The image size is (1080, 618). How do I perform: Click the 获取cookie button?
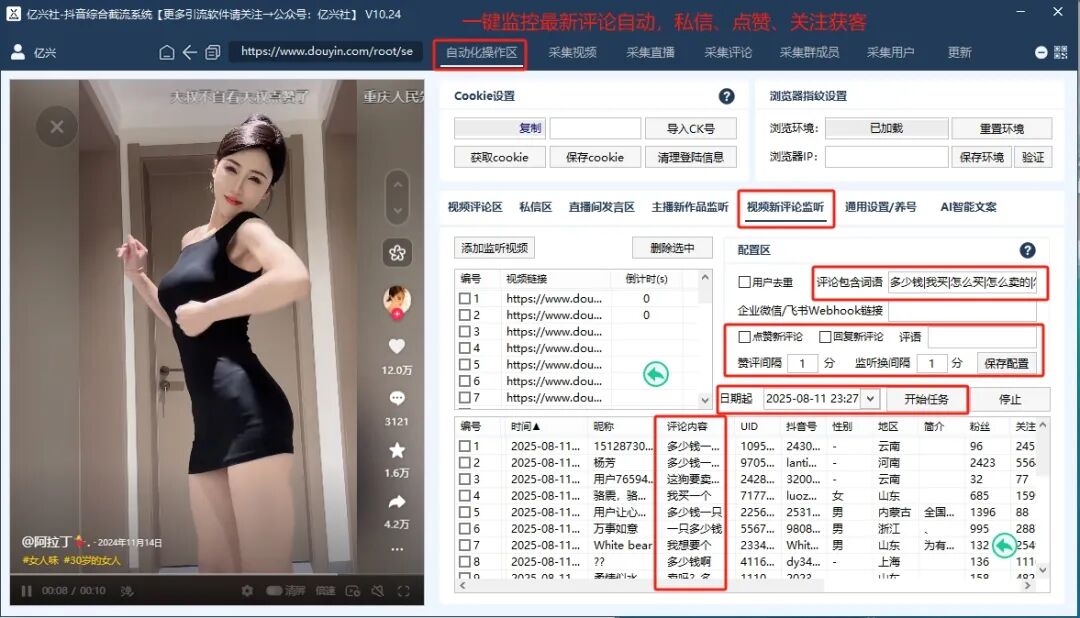click(x=499, y=157)
